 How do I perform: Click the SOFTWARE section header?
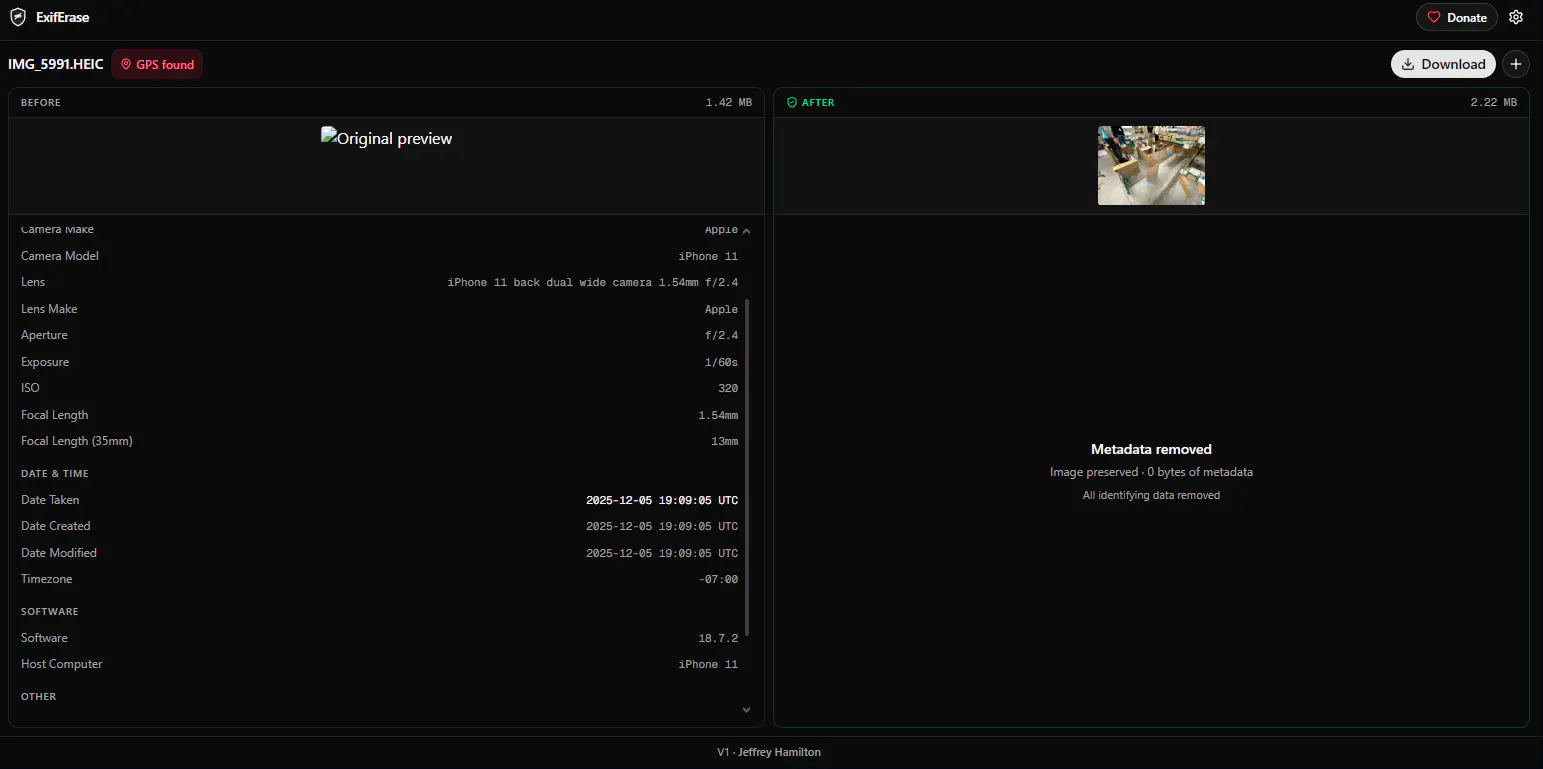50,611
